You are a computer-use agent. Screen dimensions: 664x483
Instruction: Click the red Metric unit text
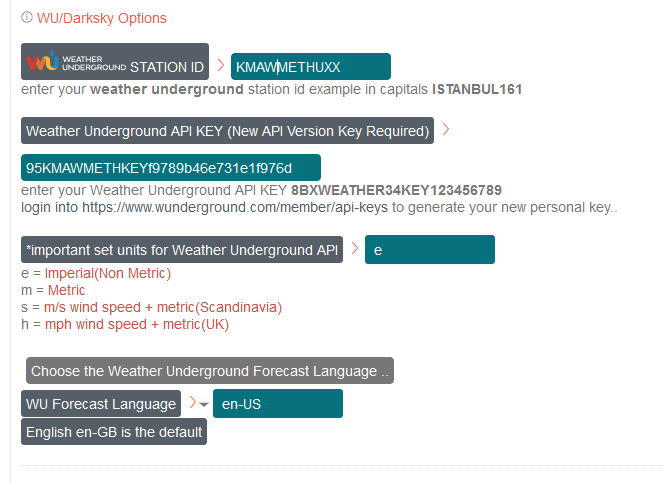[x=66, y=290]
